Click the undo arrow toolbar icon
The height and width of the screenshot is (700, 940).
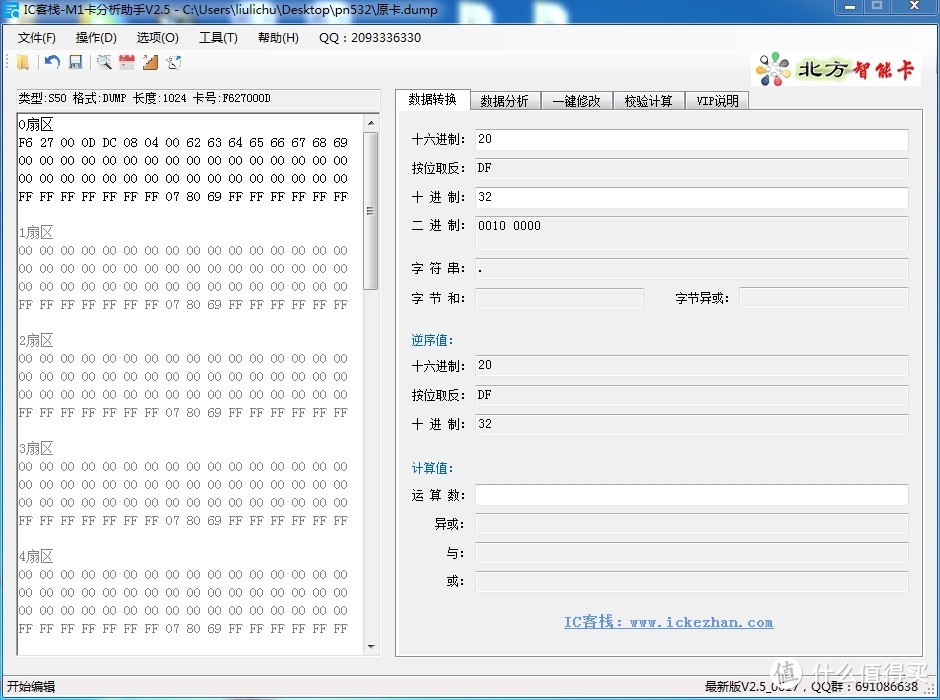pyautogui.click(x=52, y=63)
